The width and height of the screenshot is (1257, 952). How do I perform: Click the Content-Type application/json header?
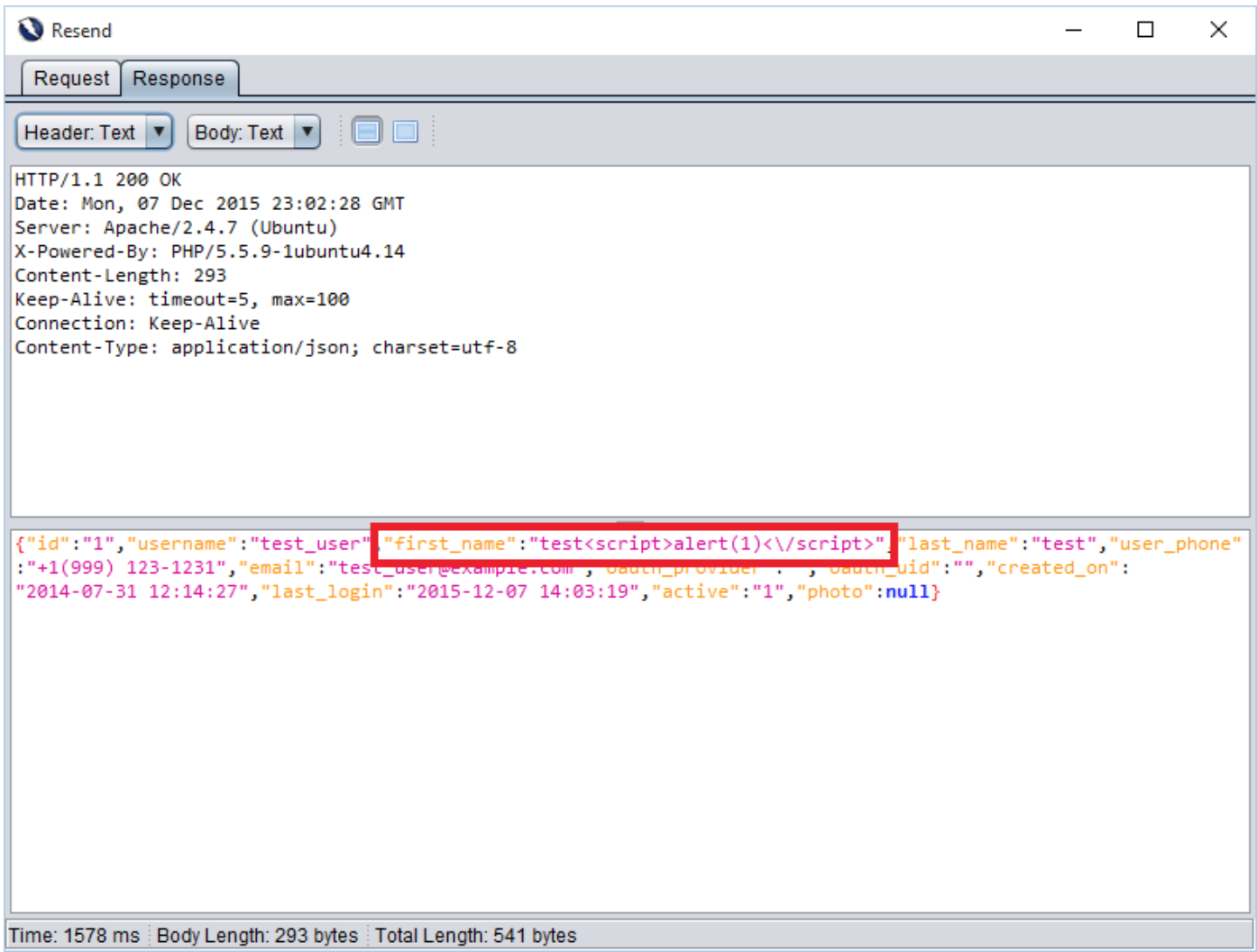click(265, 347)
